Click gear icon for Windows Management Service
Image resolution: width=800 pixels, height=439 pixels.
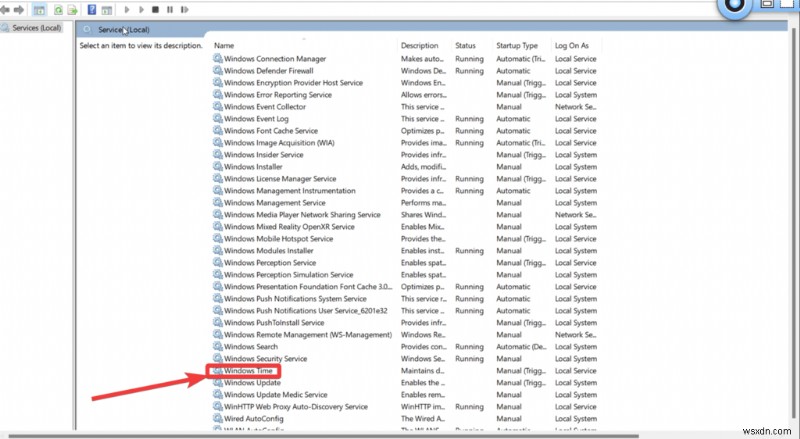click(218, 203)
